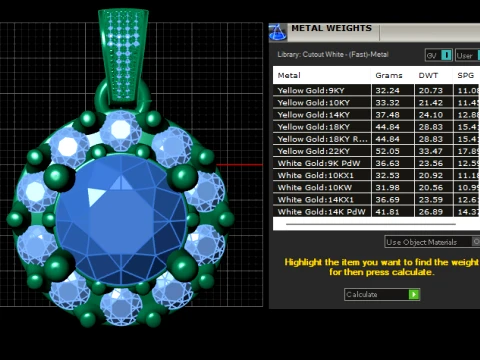Click the 21.42 DWT value
The width and height of the screenshot is (480, 360).
(431, 103)
